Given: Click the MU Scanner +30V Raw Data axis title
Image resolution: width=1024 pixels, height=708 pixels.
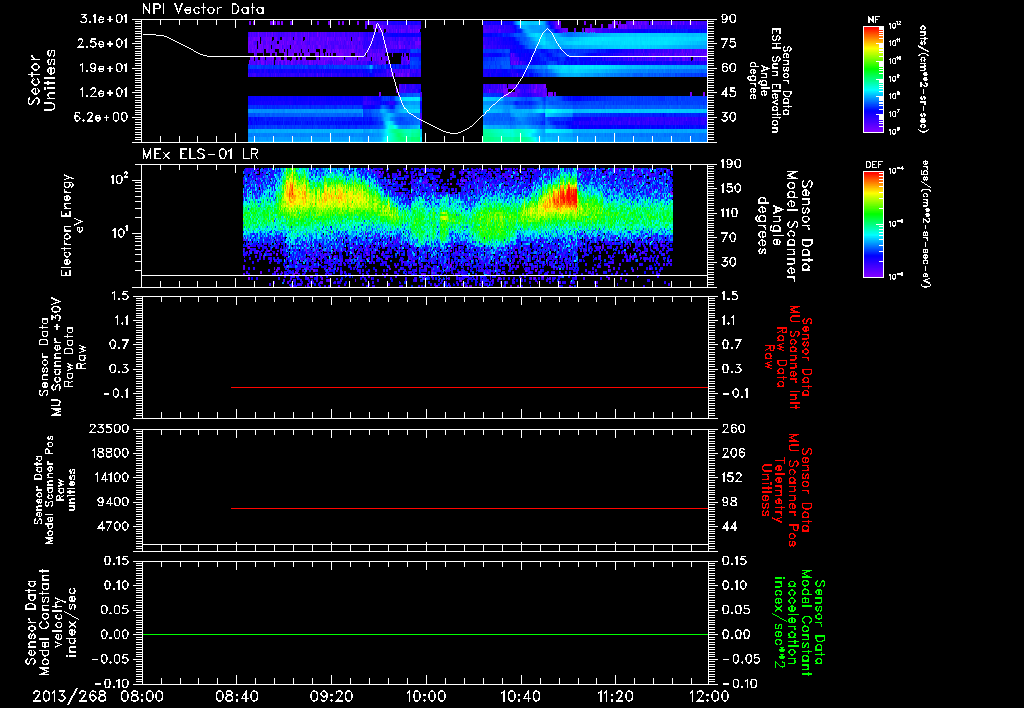Looking at the screenshot, I should pos(62,357).
